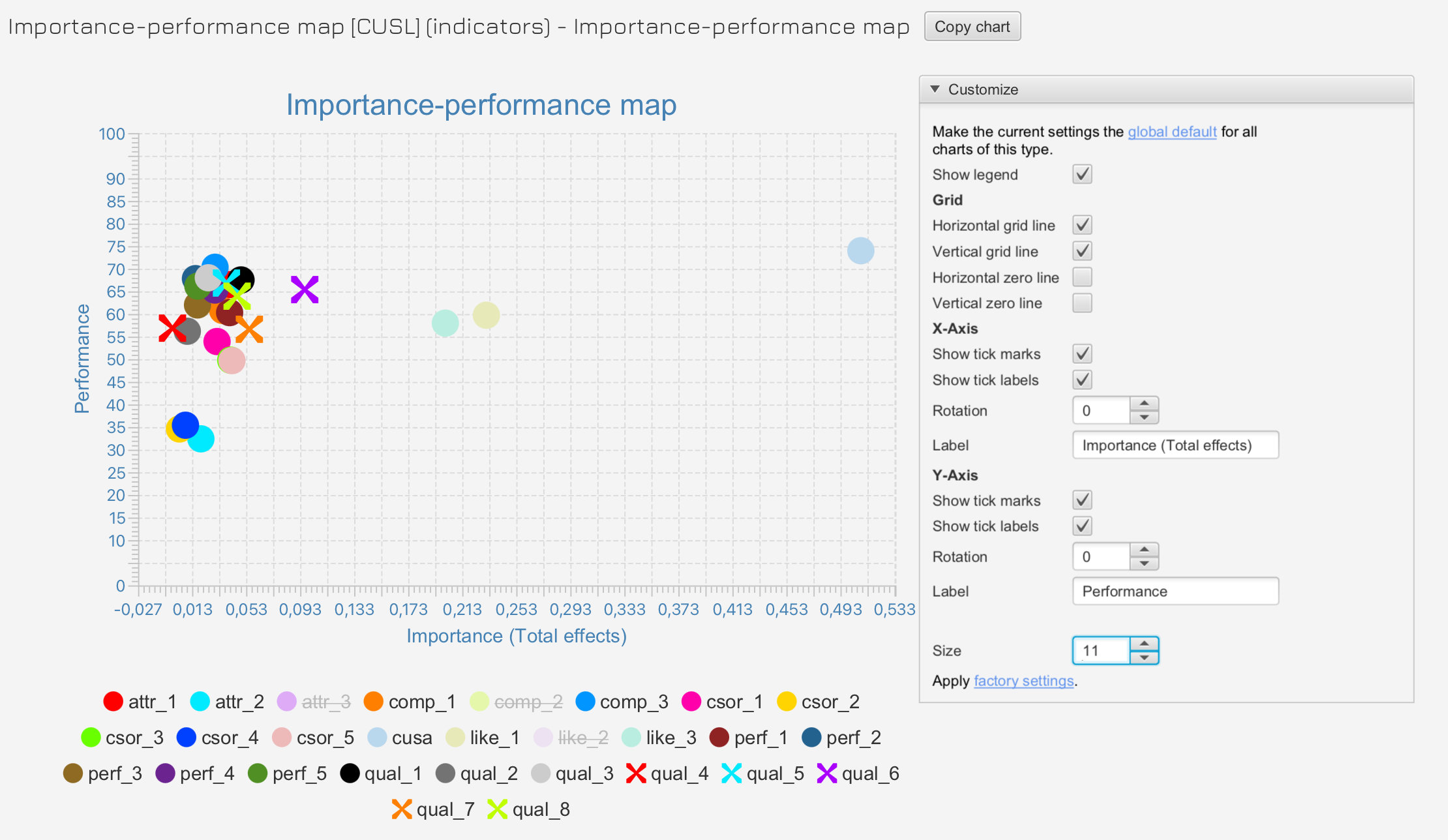1448x840 pixels.
Task: Increase the Size spinner value
Action: [x=1144, y=644]
